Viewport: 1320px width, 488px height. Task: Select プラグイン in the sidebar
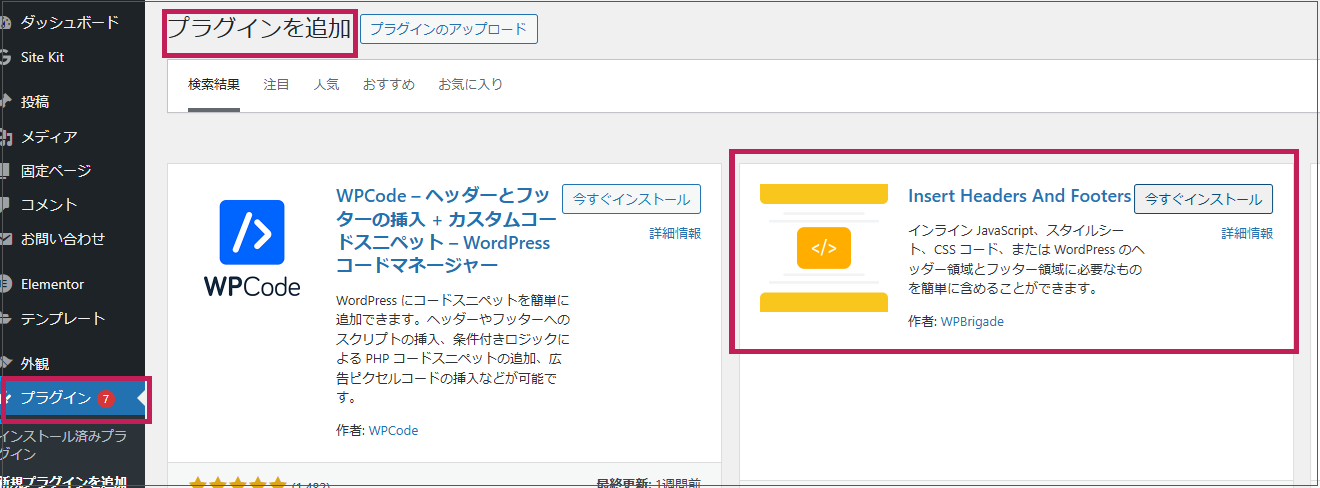click(x=56, y=398)
